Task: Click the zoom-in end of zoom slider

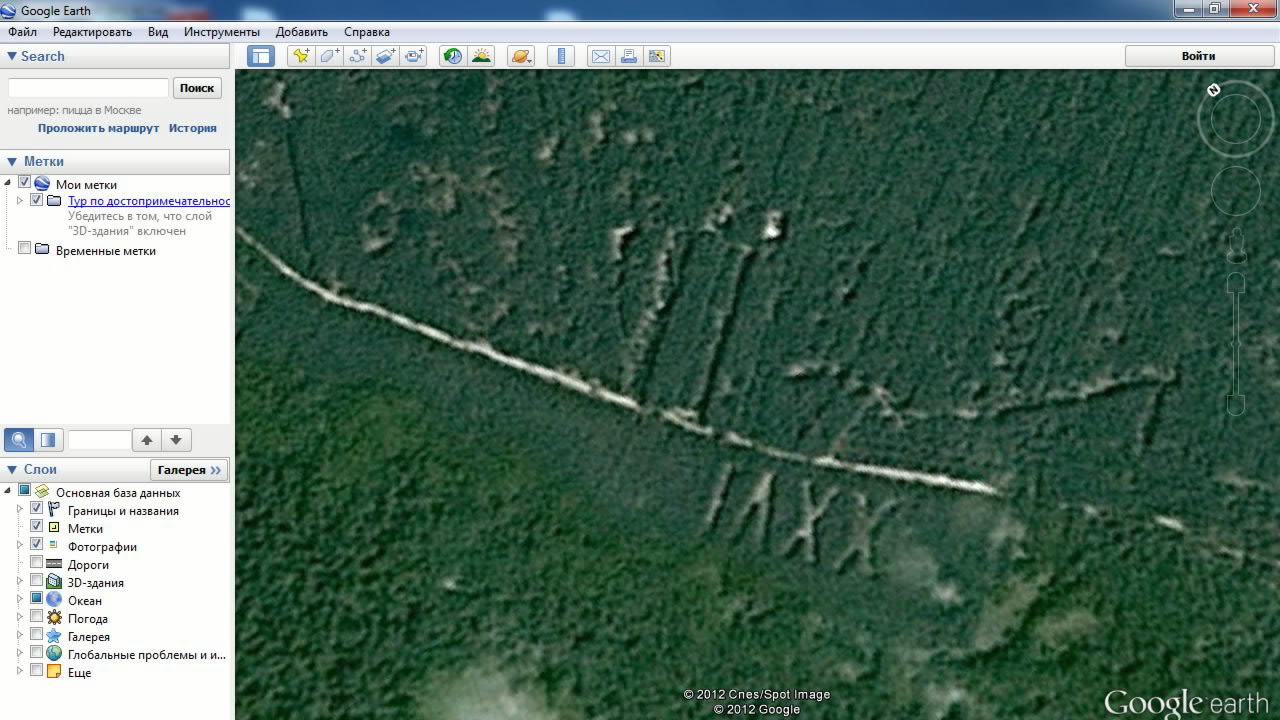Action: coord(1236,283)
